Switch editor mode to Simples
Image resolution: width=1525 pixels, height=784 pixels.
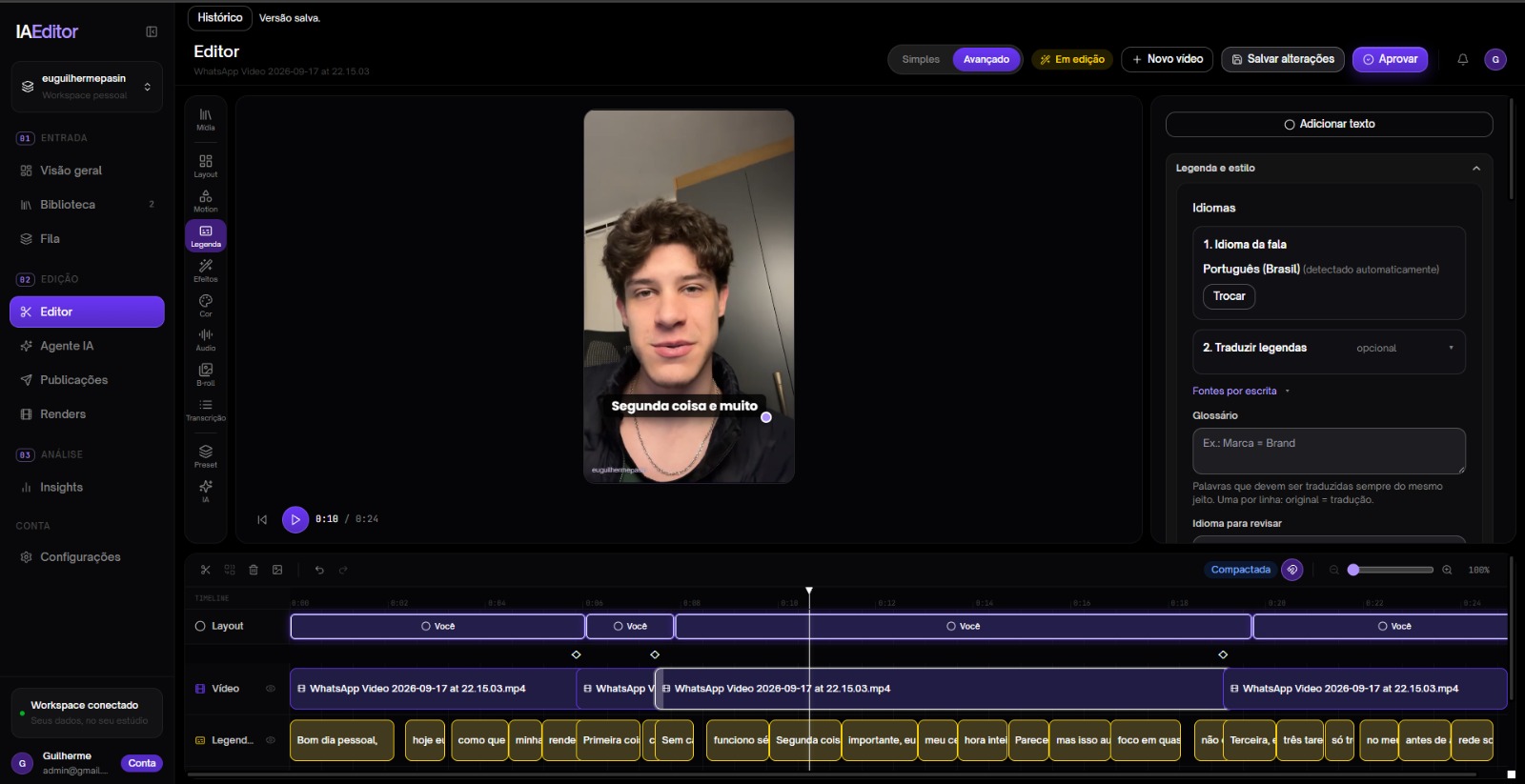pyautogui.click(x=921, y=59)
